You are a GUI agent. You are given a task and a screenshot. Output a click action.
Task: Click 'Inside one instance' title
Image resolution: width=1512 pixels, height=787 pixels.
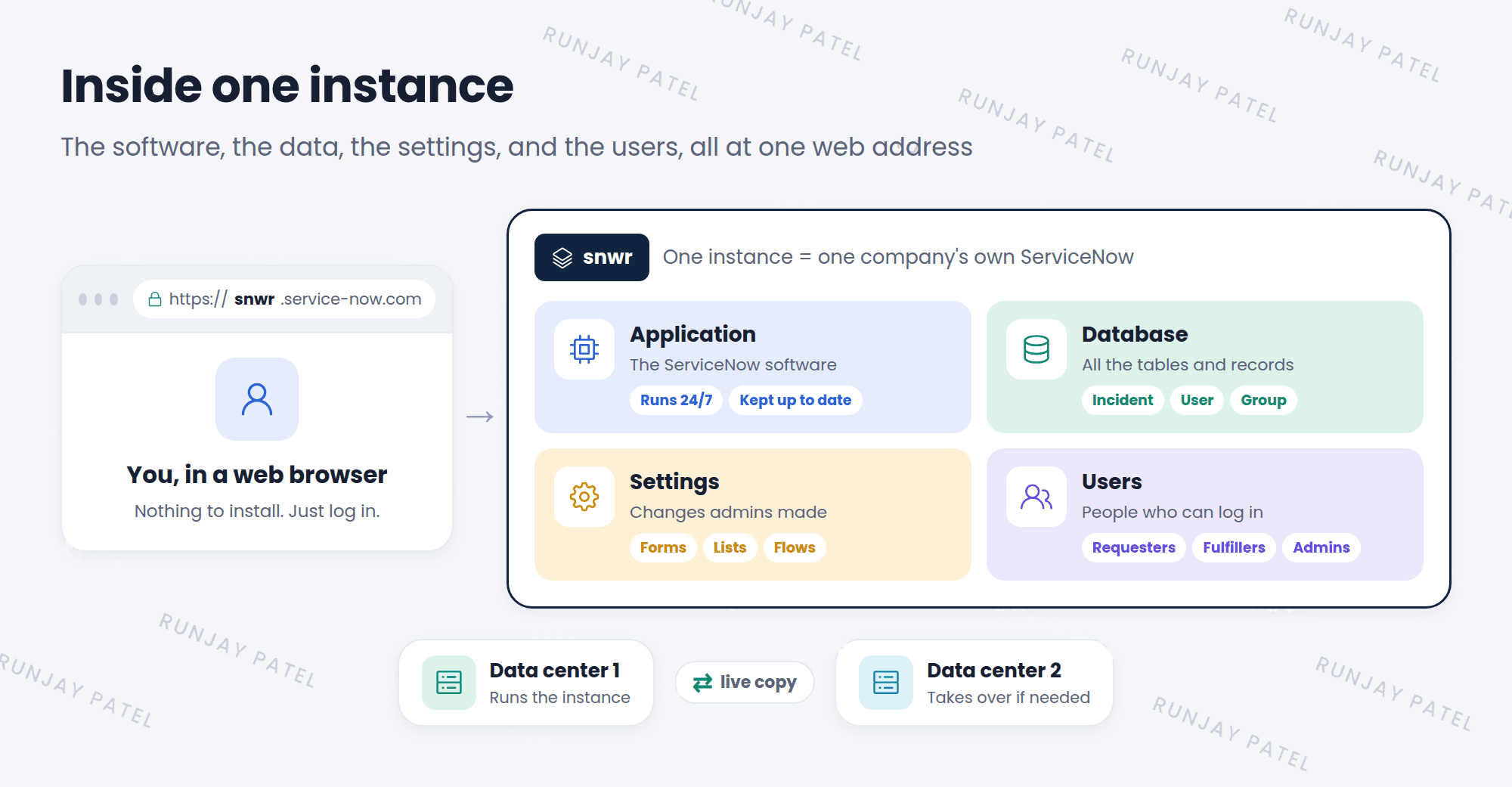[x=287, y=85]
